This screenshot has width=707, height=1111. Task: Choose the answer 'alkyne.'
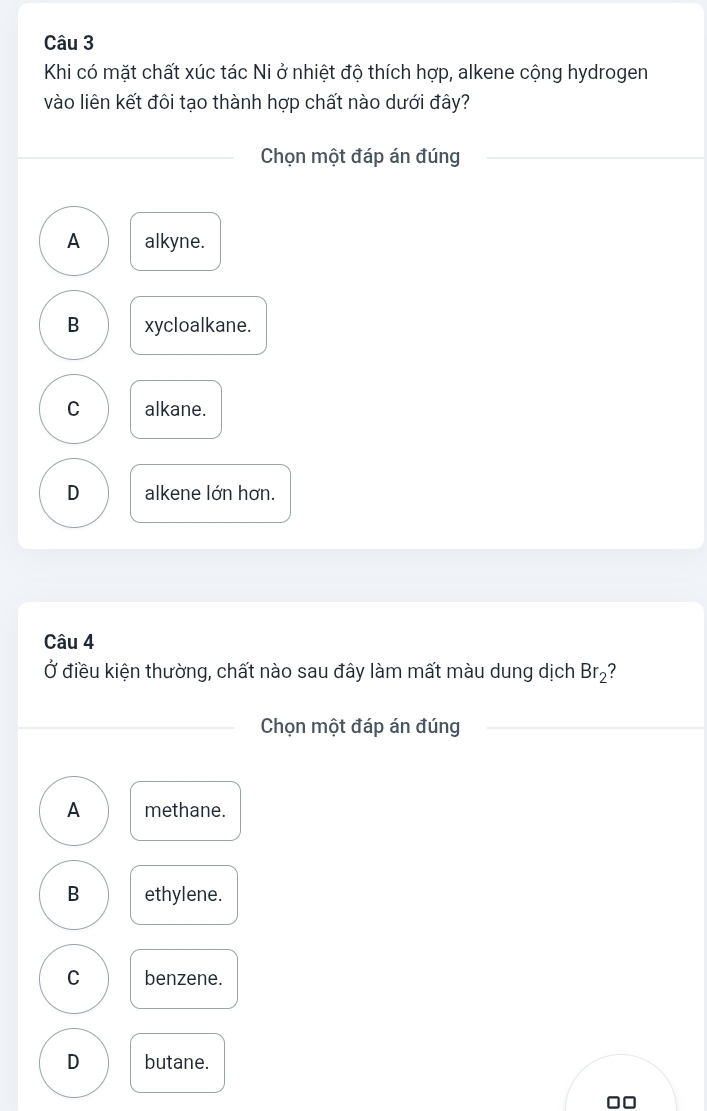175,242
